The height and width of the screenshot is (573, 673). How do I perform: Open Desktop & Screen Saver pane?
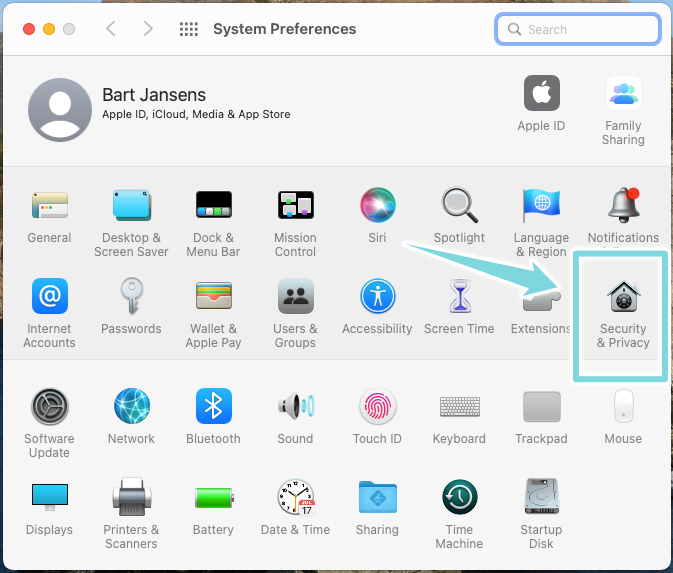tap(132, 205)
